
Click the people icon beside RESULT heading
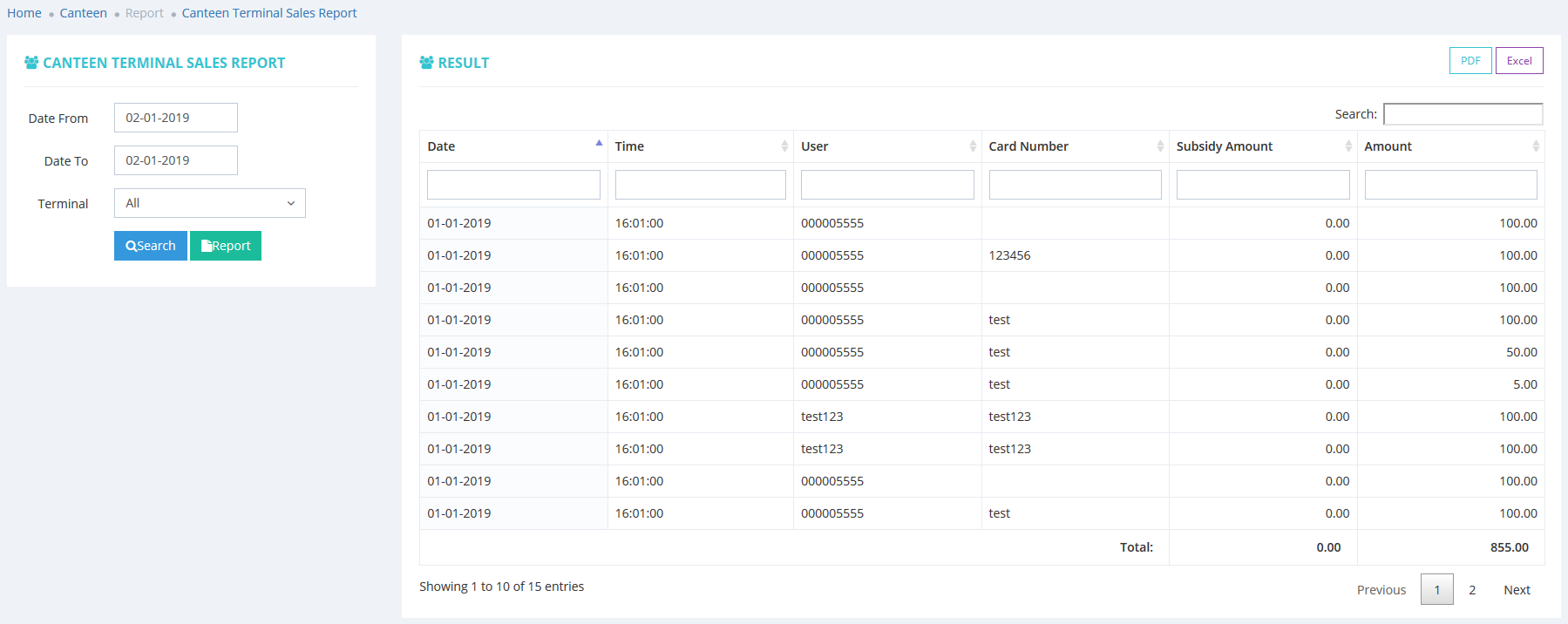click(x=426, y=63)
